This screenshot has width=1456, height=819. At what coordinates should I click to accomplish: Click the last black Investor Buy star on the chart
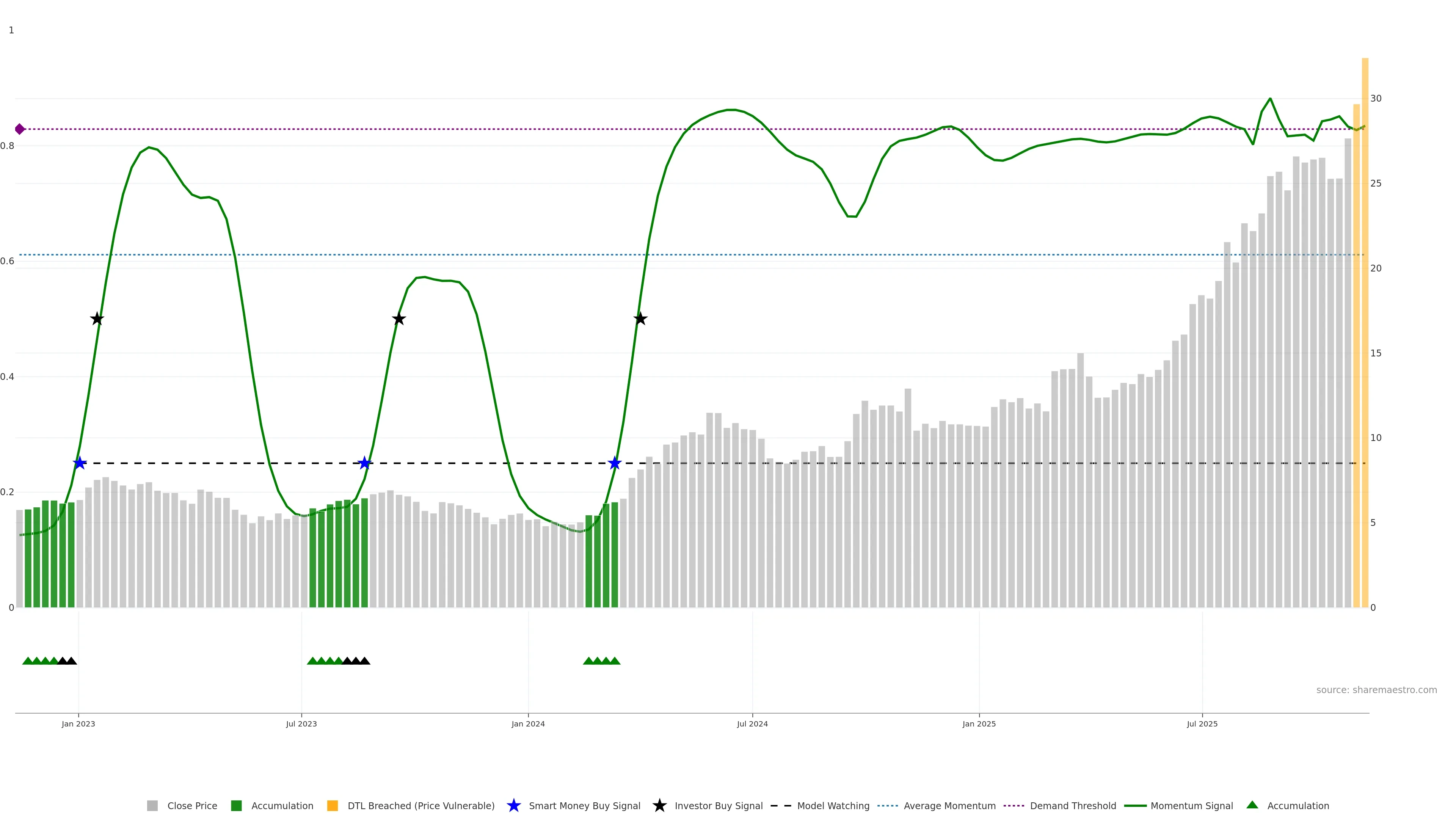click(x=640, y=319)
